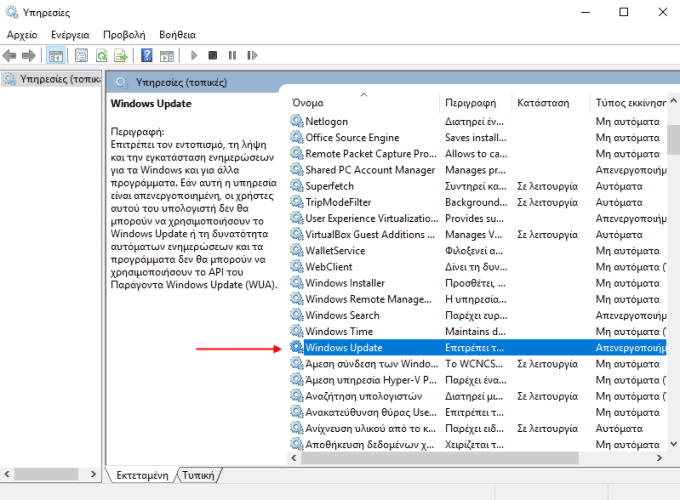Click the list's horizontal scroll left arrow
Image resolution: width=680 pixels, height=500 pixels.
294,458
